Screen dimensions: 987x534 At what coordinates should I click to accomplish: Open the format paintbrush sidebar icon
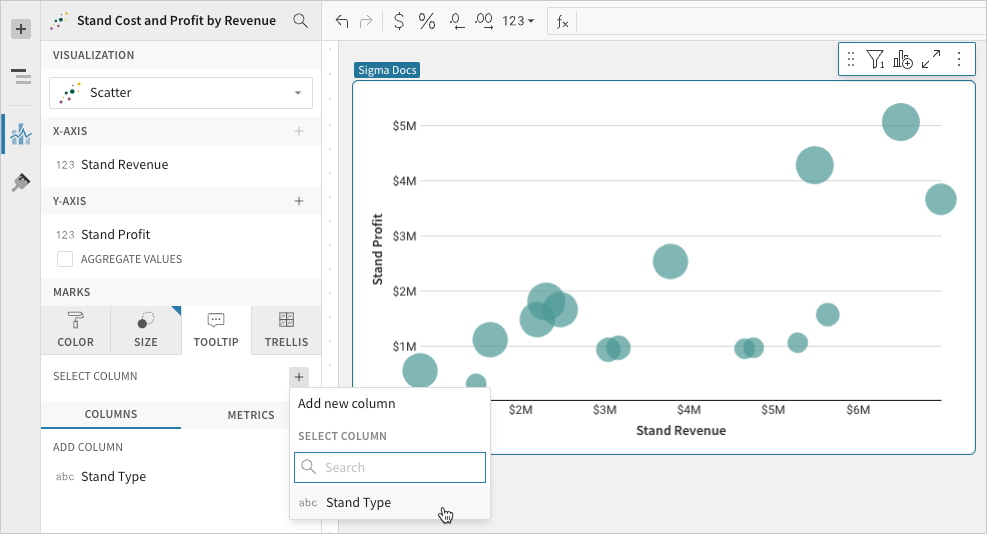20,182
